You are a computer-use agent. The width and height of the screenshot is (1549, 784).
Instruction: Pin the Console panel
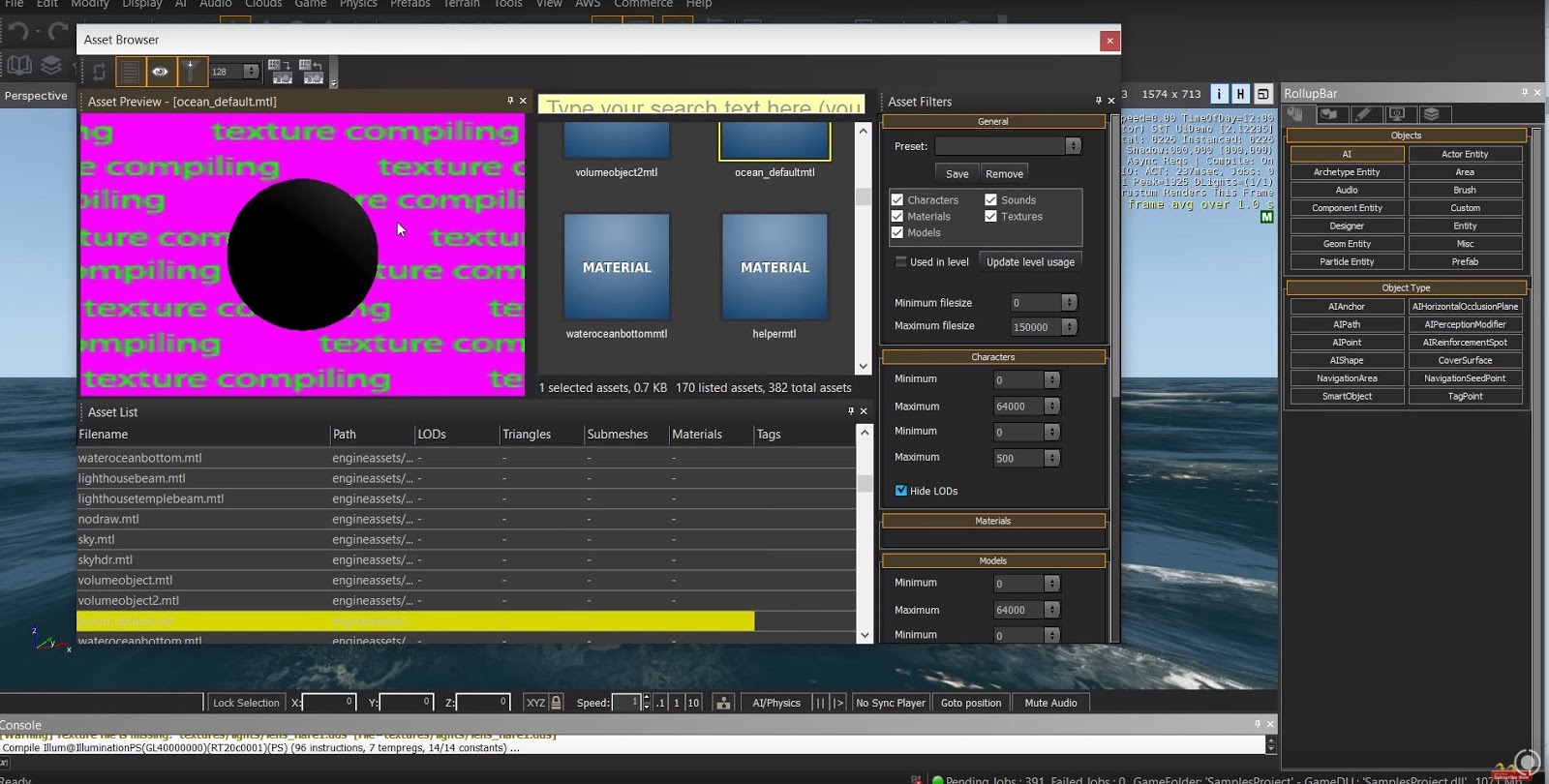click(x=1258, y=724)
